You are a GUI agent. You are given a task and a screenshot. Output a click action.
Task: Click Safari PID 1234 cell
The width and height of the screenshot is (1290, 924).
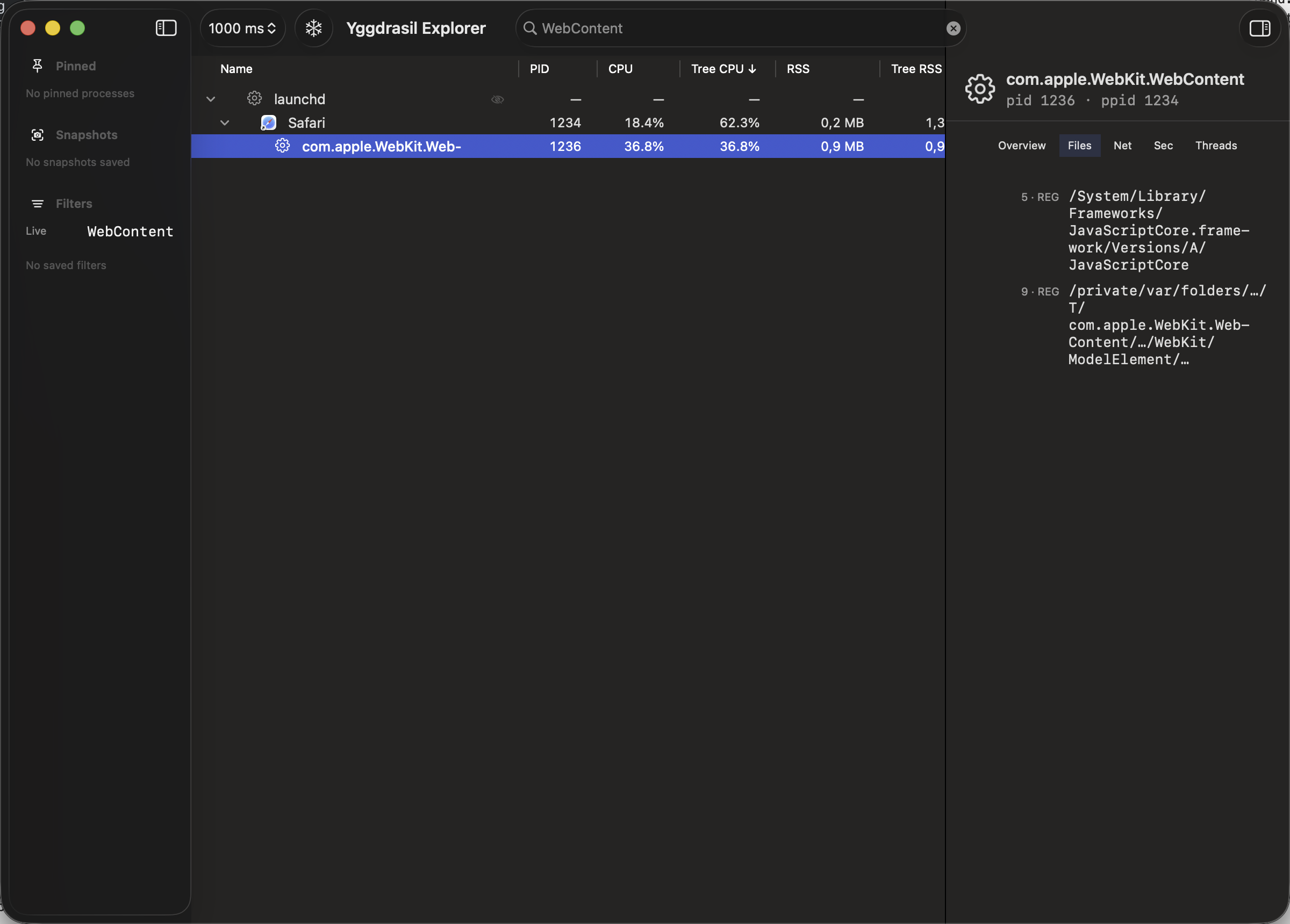565,122
